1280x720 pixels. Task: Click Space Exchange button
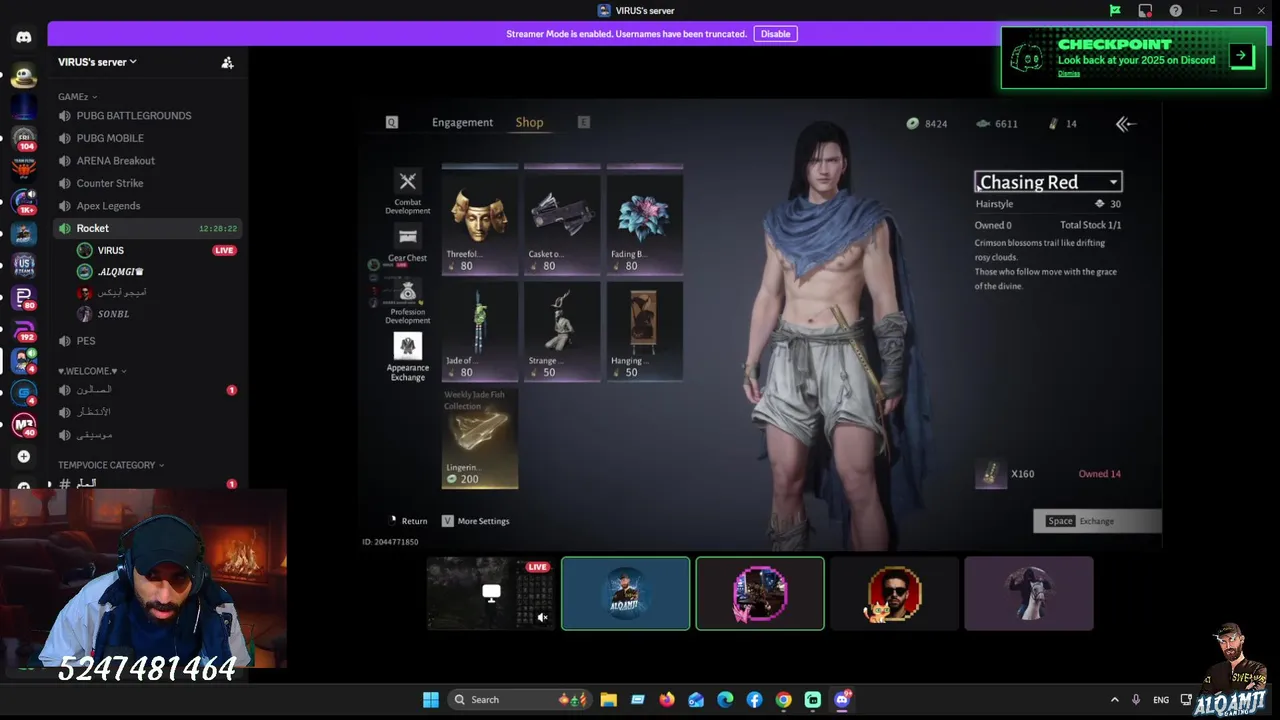[x=1097, y=521]
